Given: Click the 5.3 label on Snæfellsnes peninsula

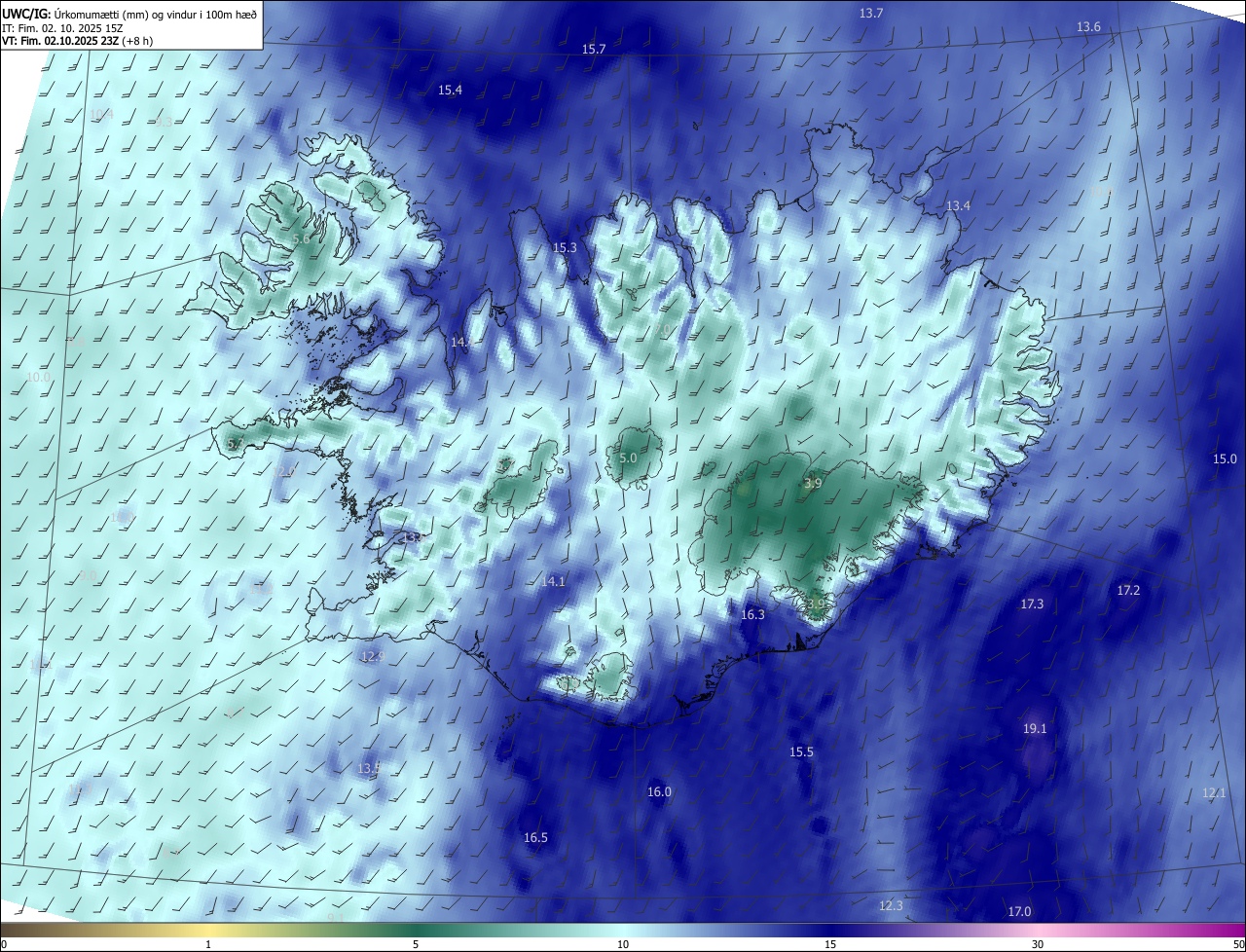Looking at the screenshot, I should click(x=235, y=444).
